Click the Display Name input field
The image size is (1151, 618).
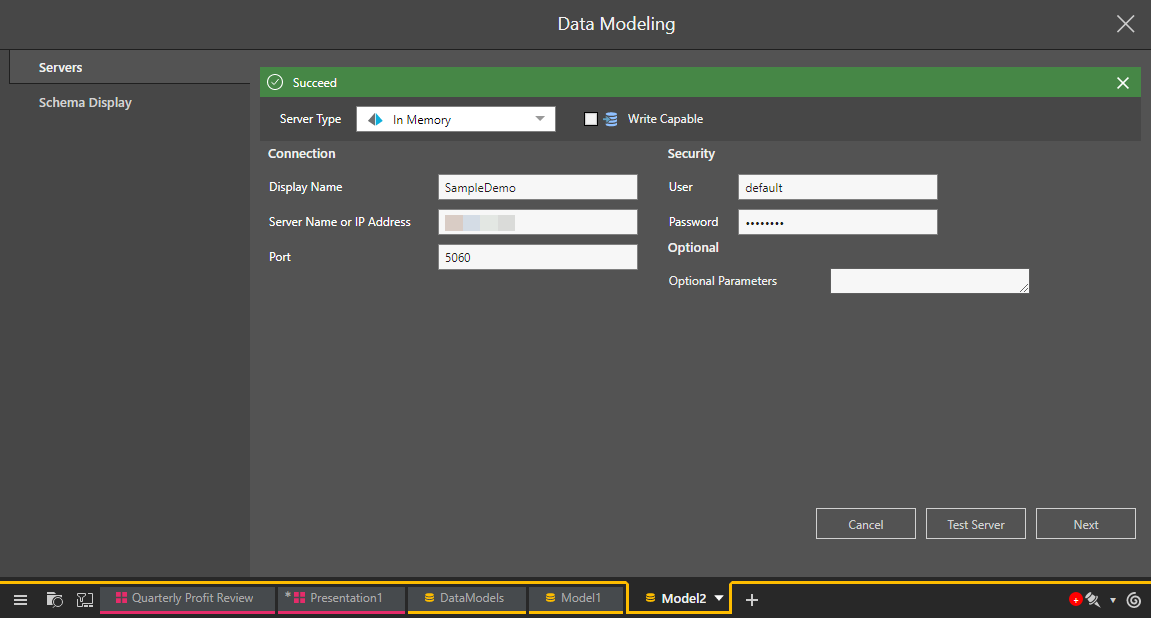pos(537,187)
